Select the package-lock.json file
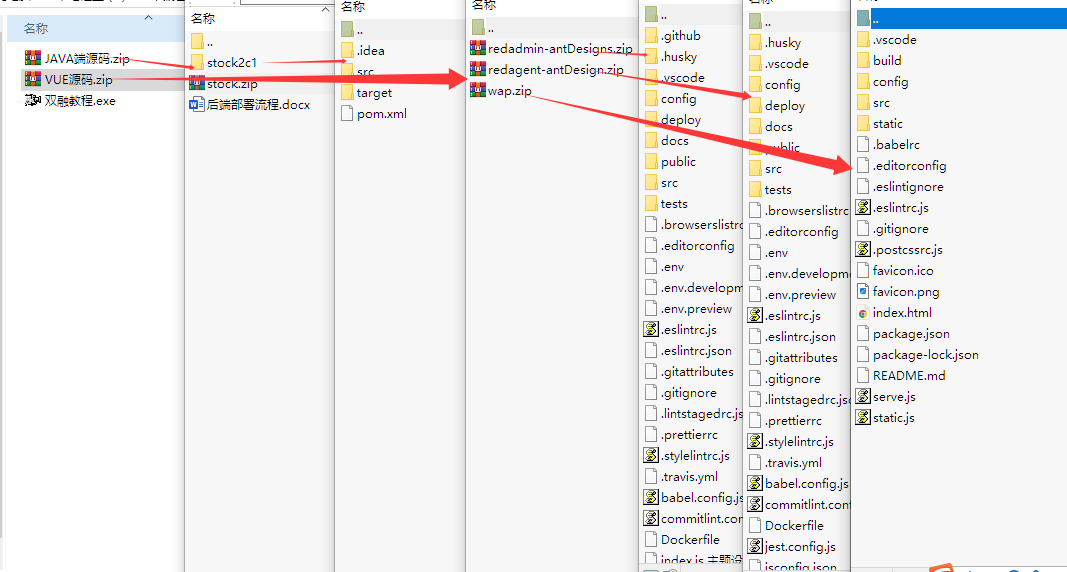The width and height of the screenshot is (1067, 572). click(918, 355)
